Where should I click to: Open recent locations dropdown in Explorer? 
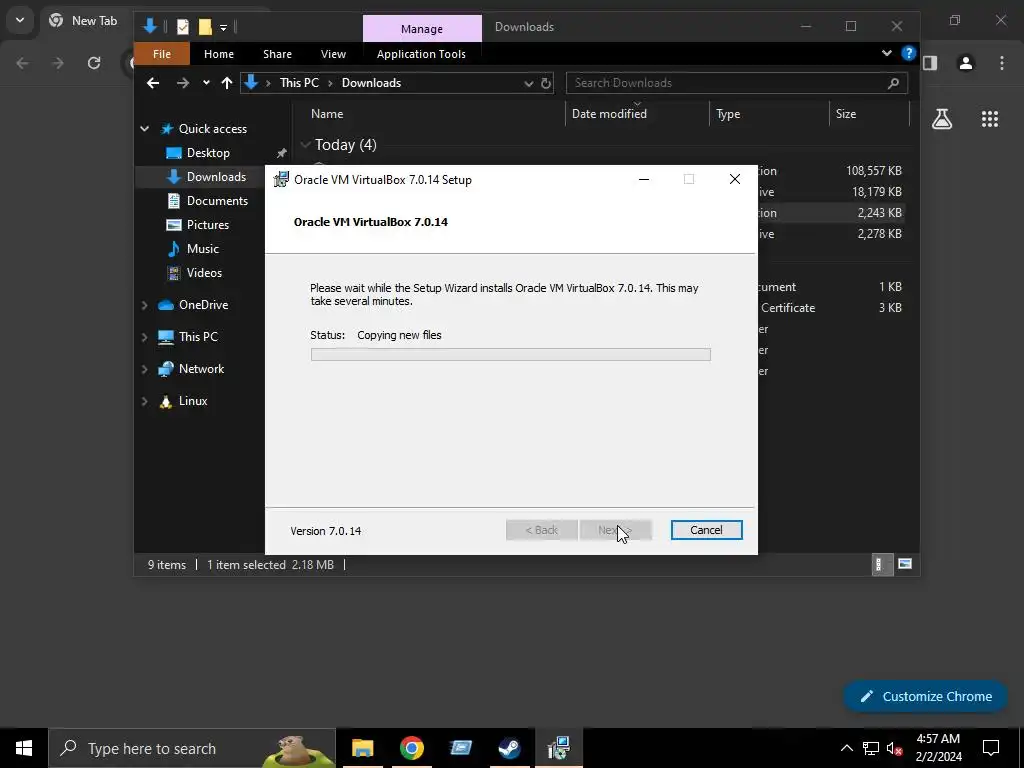click(206, 83)
